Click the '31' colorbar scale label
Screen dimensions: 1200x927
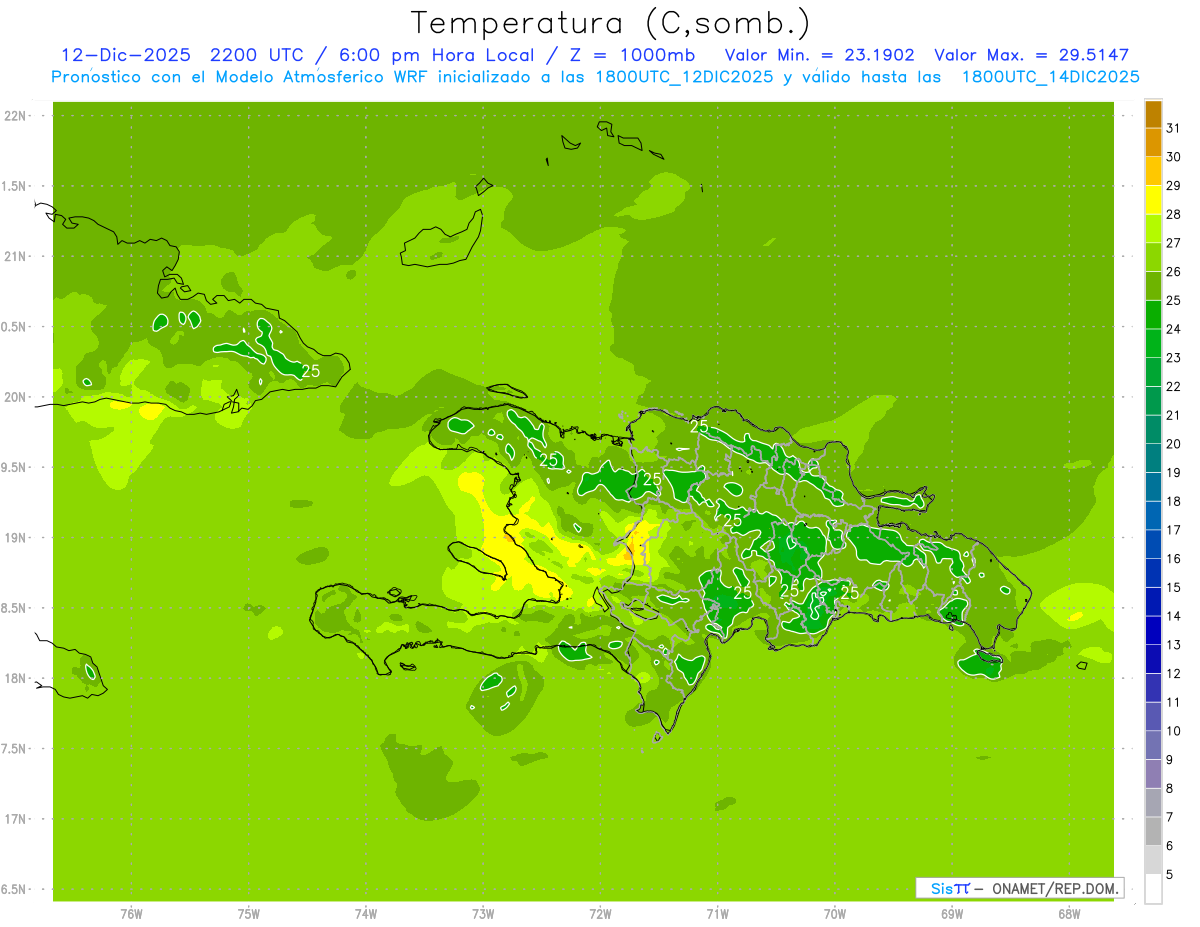tap(1173, 128)
